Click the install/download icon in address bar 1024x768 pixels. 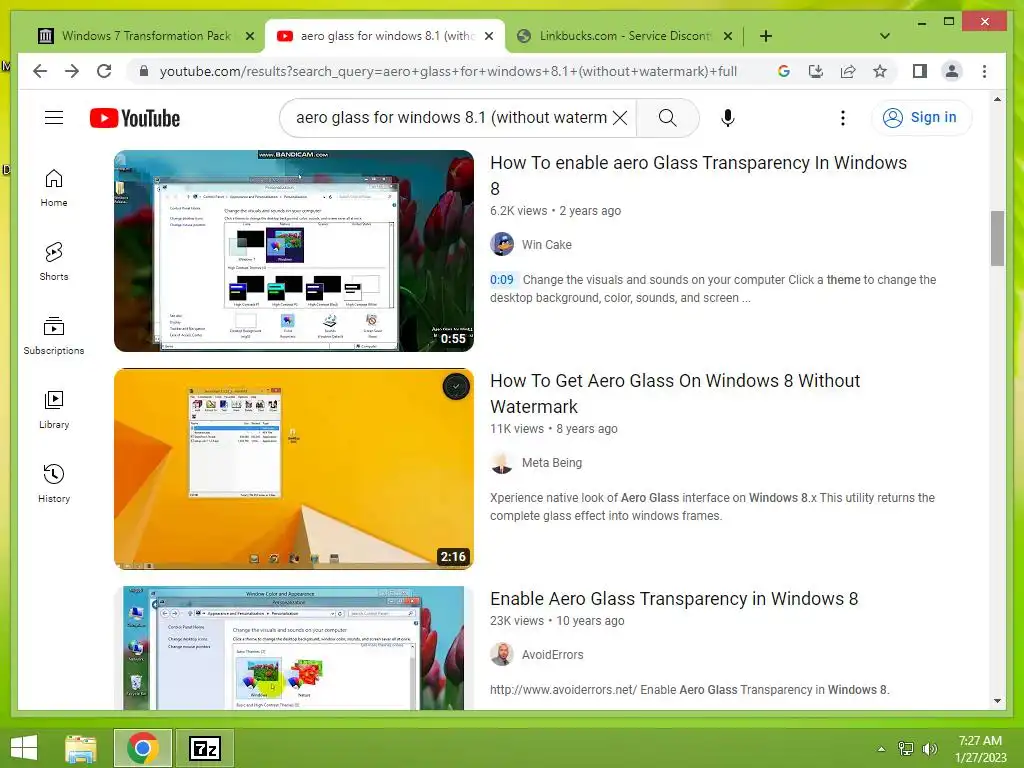pyautogui.click(x=816, y=71)
